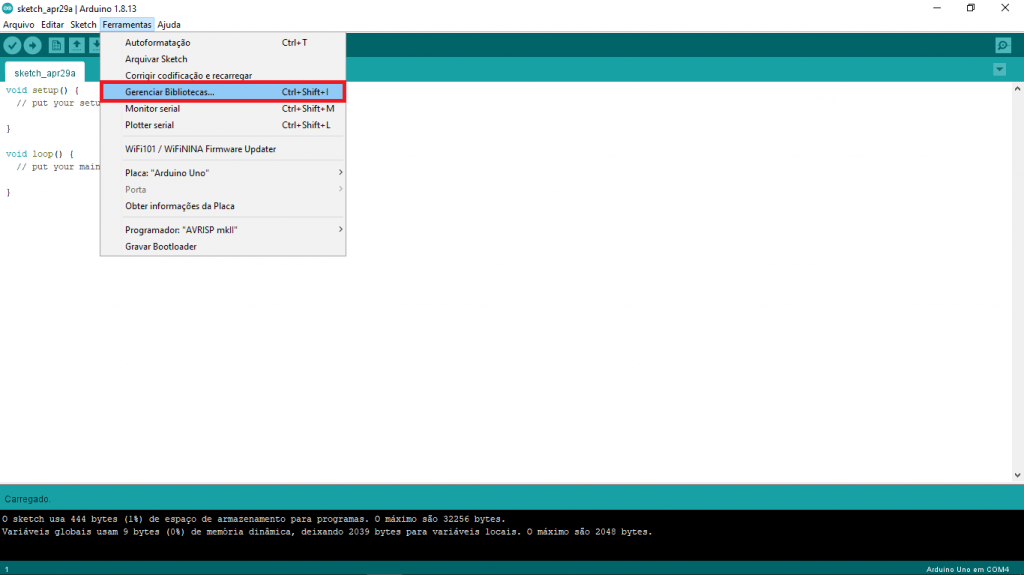Select Gravar Bootloader menu item
The height and width of the screenshot is (575, 1024).
pyautogui.click(x=160, y=246)
